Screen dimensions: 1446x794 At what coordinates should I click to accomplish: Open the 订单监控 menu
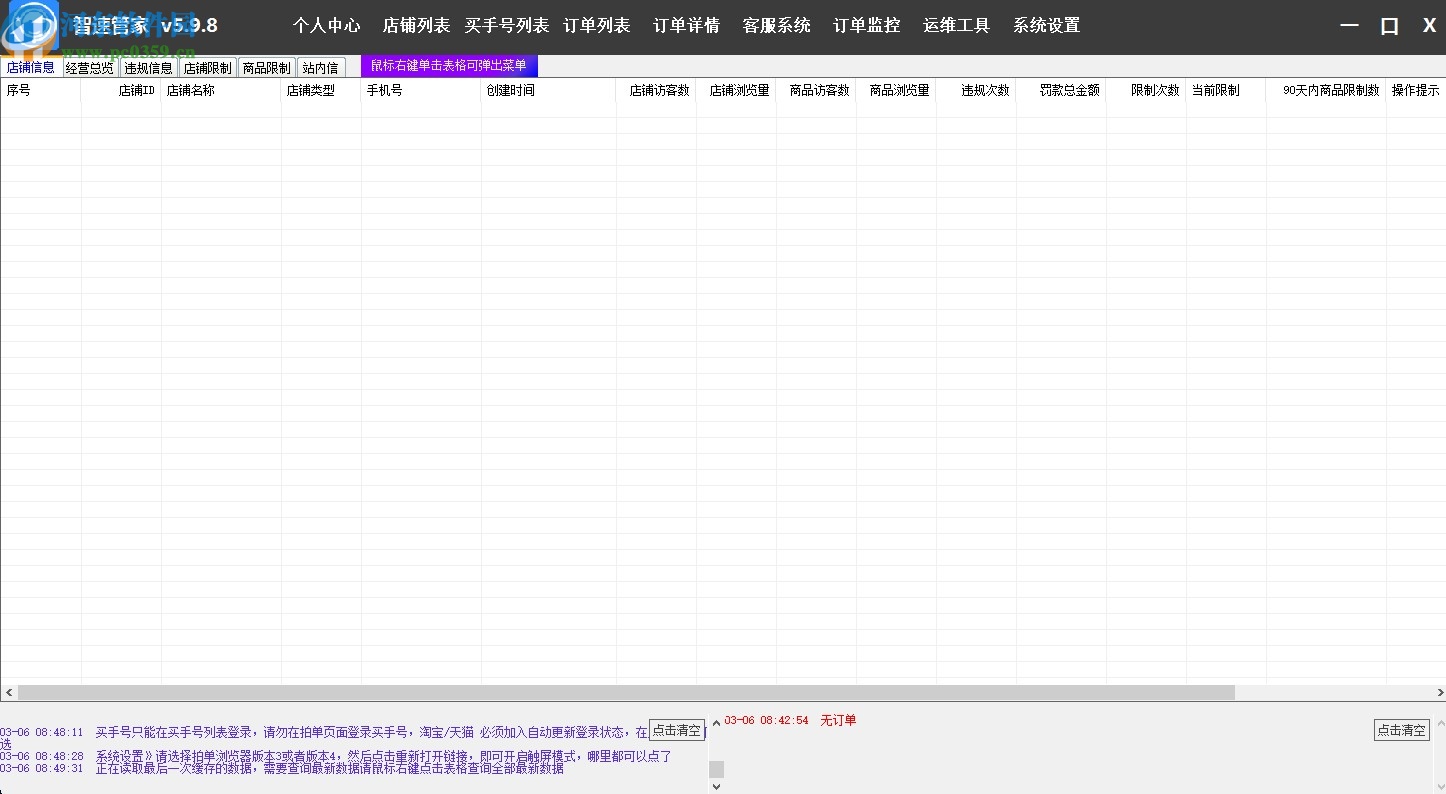[x=867, y=26]
